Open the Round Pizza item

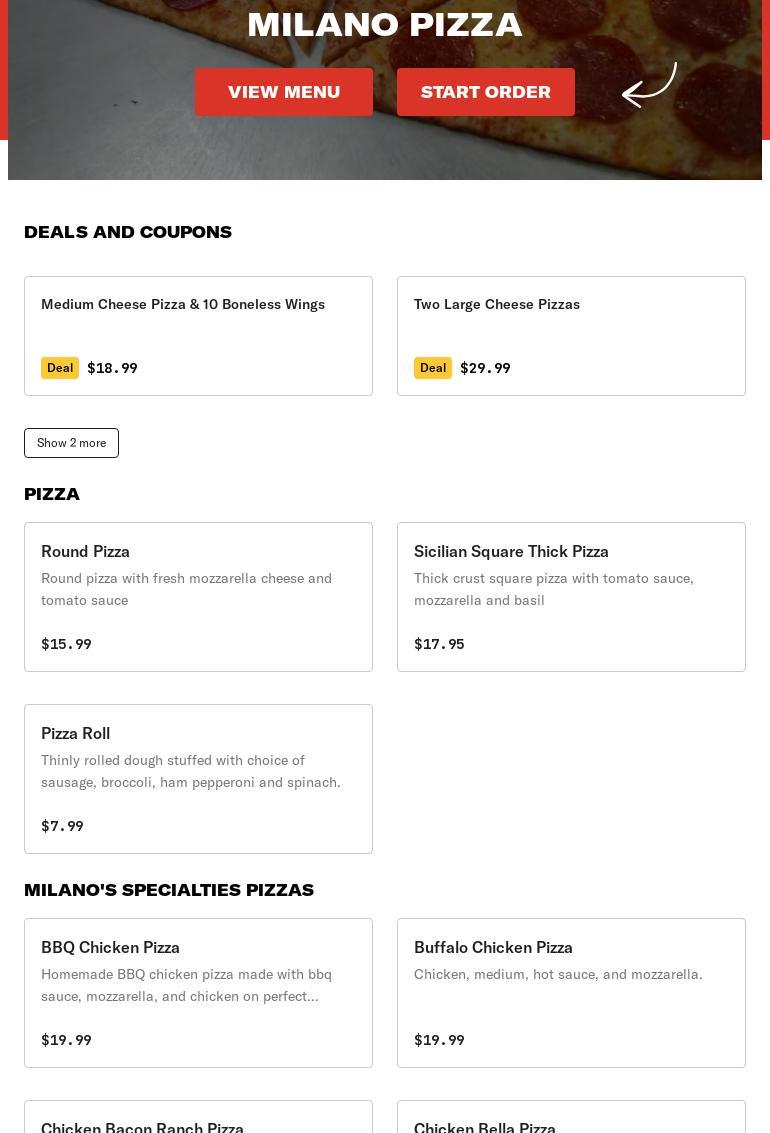[x=198, y=596]
